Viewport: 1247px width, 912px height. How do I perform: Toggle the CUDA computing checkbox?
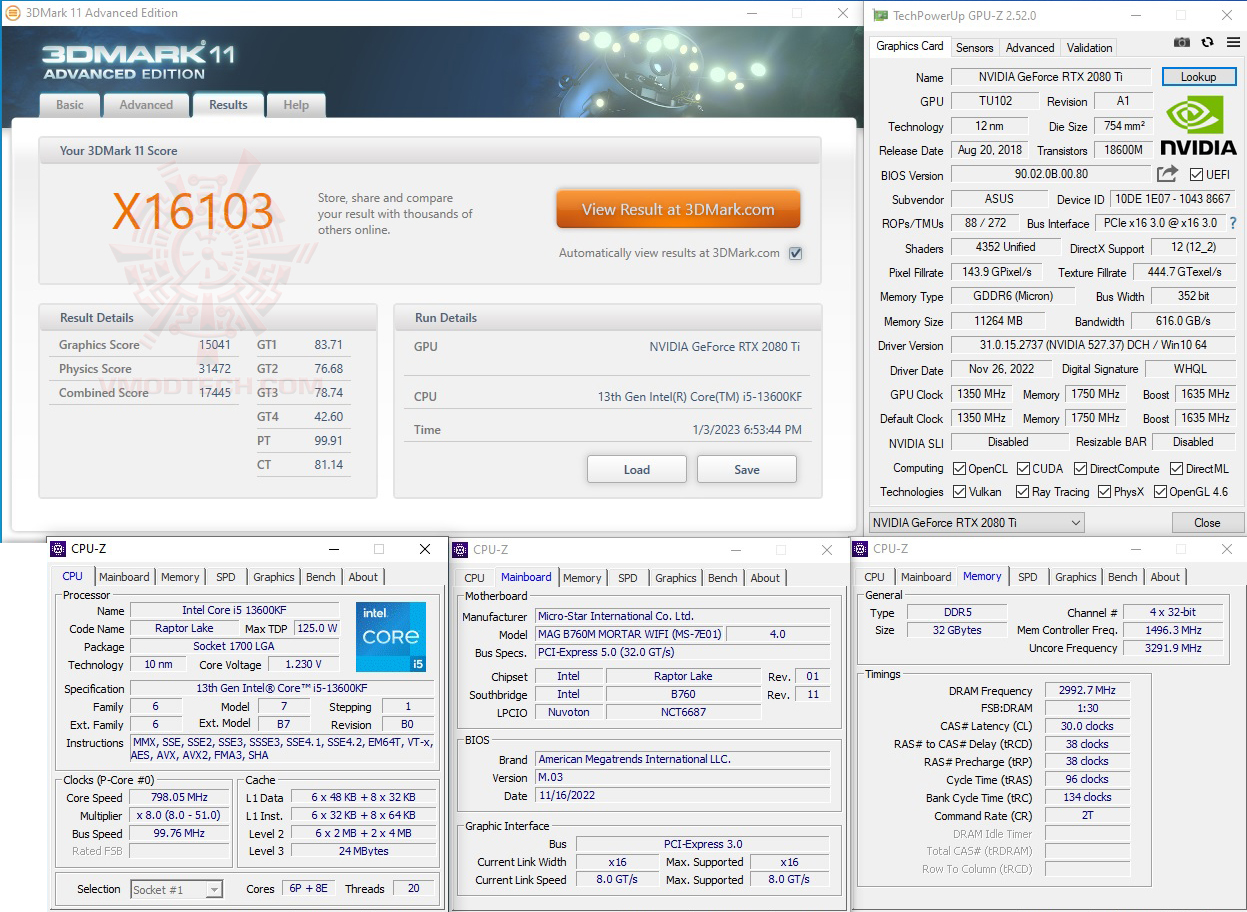pos(1021,468)
